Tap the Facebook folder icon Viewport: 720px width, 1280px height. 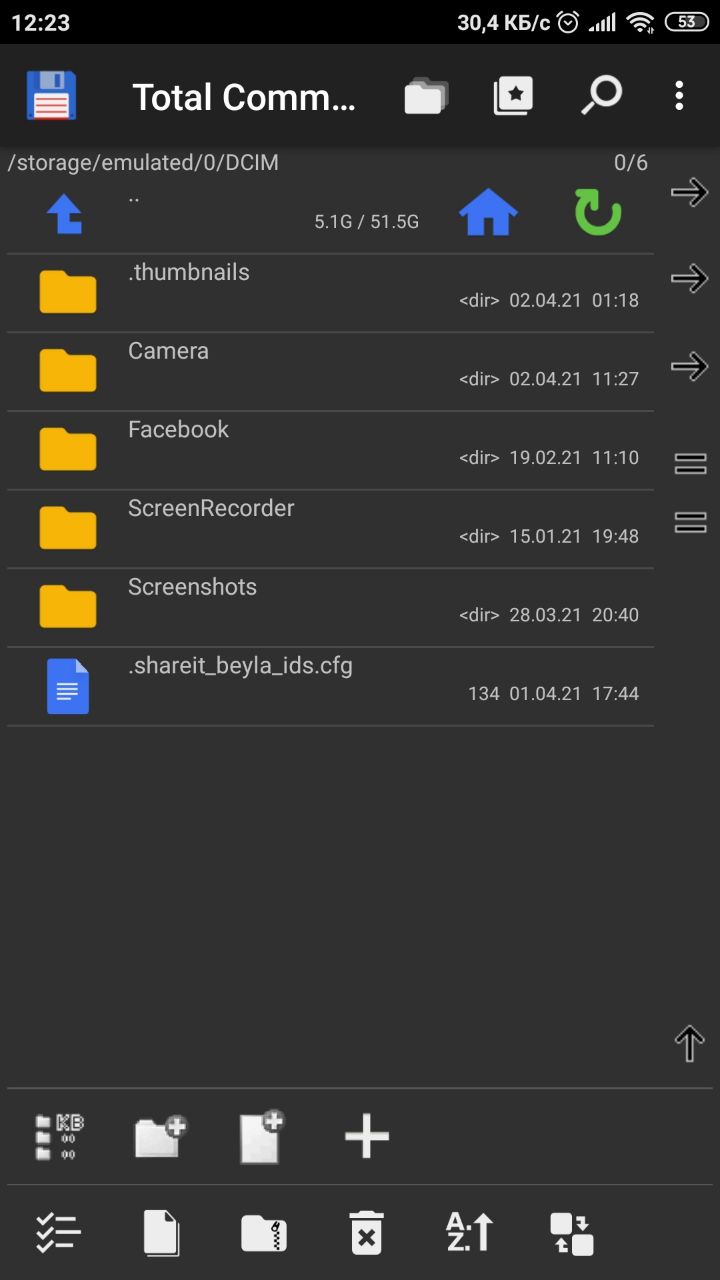(68, 449)
